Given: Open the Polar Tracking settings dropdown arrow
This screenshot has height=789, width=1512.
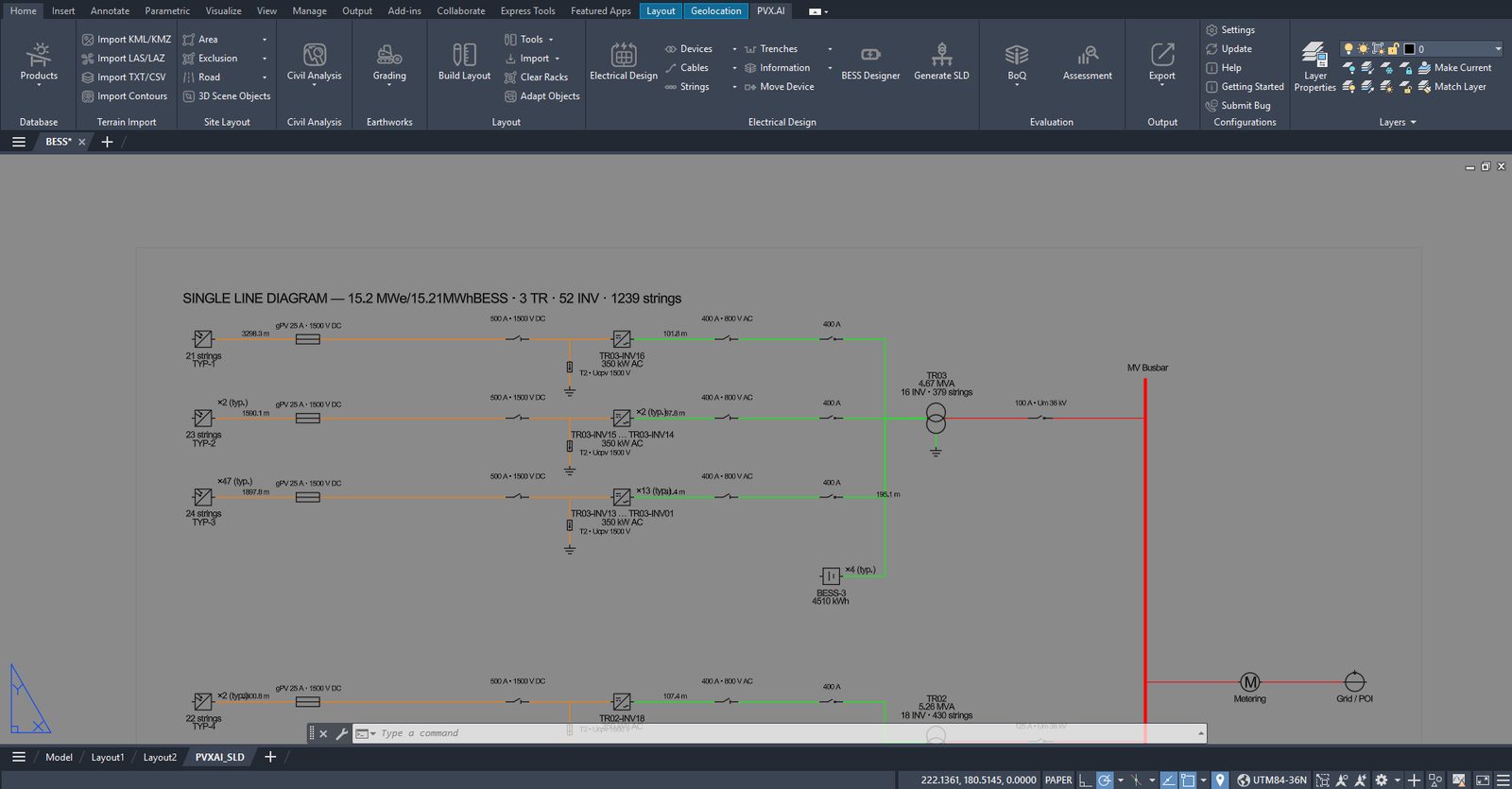Looking at the screenshot, I should (1121, 780).
